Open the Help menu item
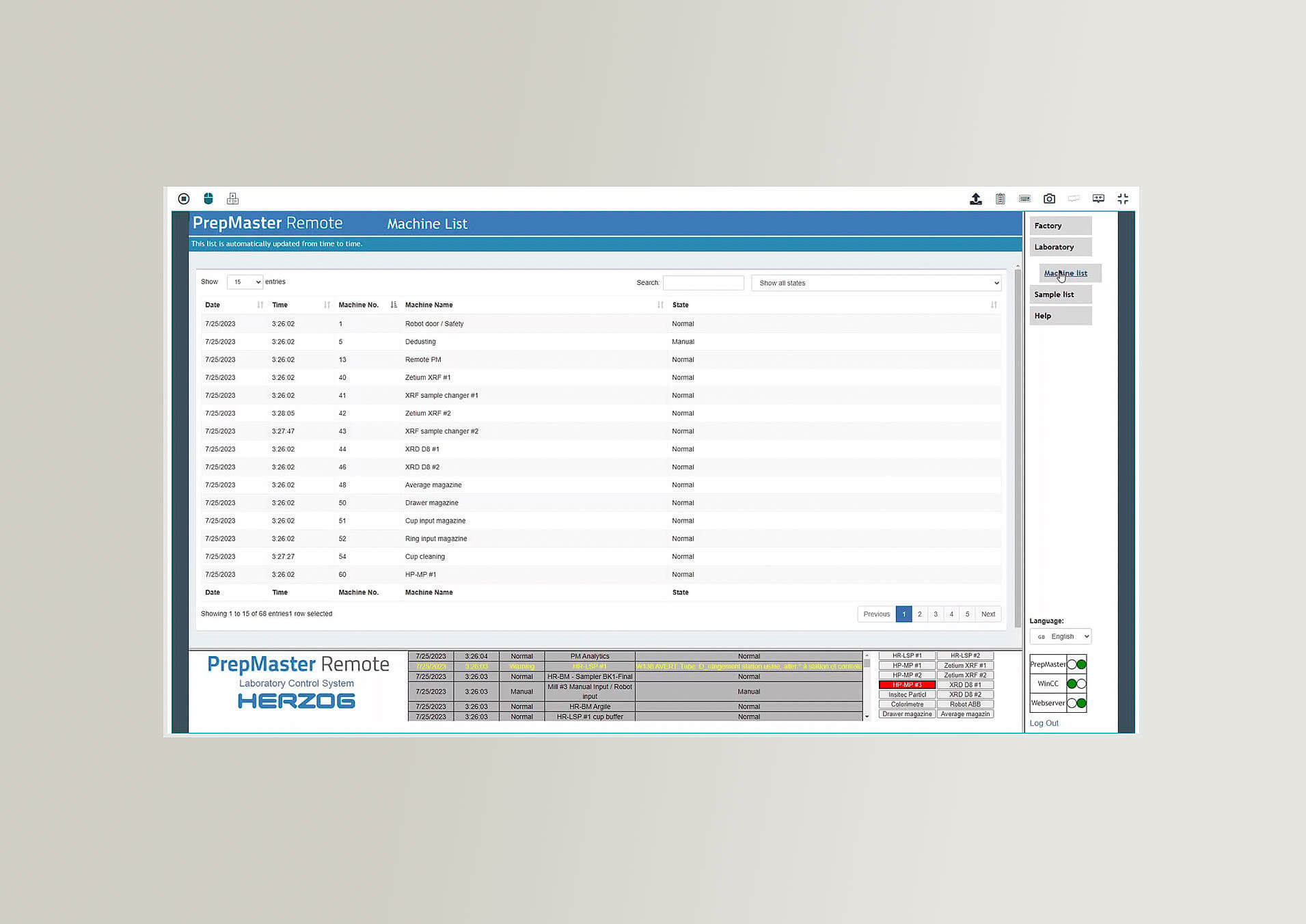Screen dimensions: 1306x924 1061,316
